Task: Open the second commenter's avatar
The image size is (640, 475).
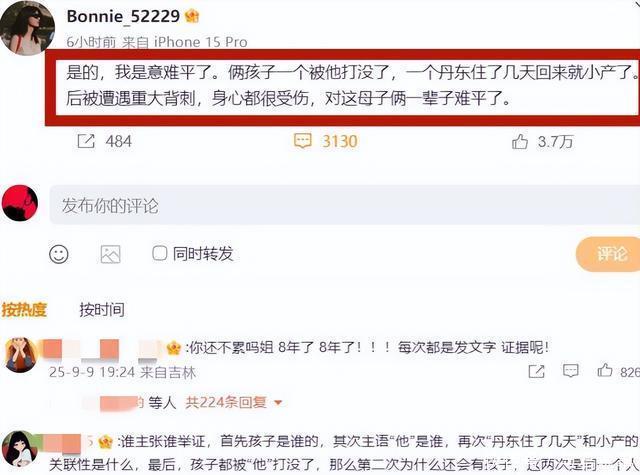Action: click(x=18, y=449)
